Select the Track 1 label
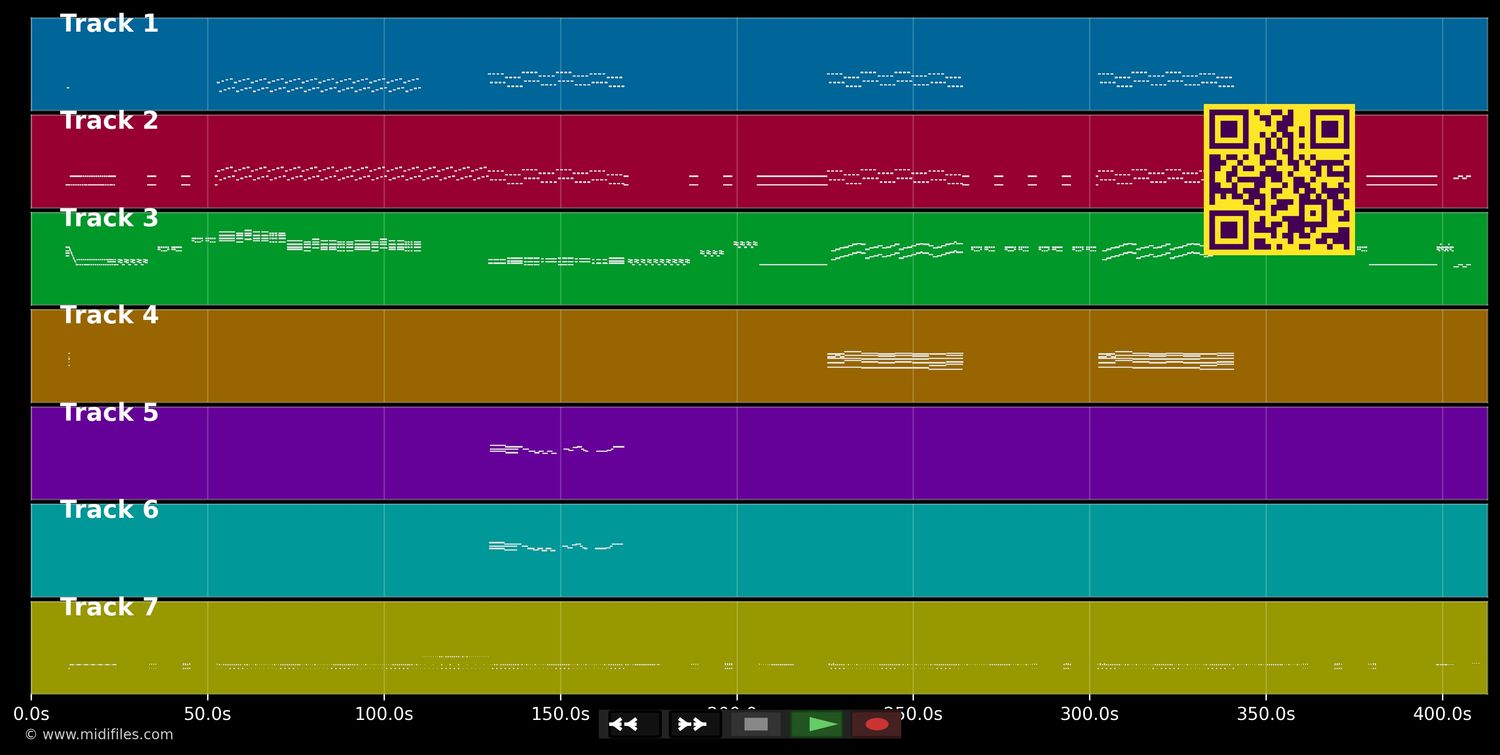Image resolution: width=1500 pixels, height=755 pixels. coord(109,24)
